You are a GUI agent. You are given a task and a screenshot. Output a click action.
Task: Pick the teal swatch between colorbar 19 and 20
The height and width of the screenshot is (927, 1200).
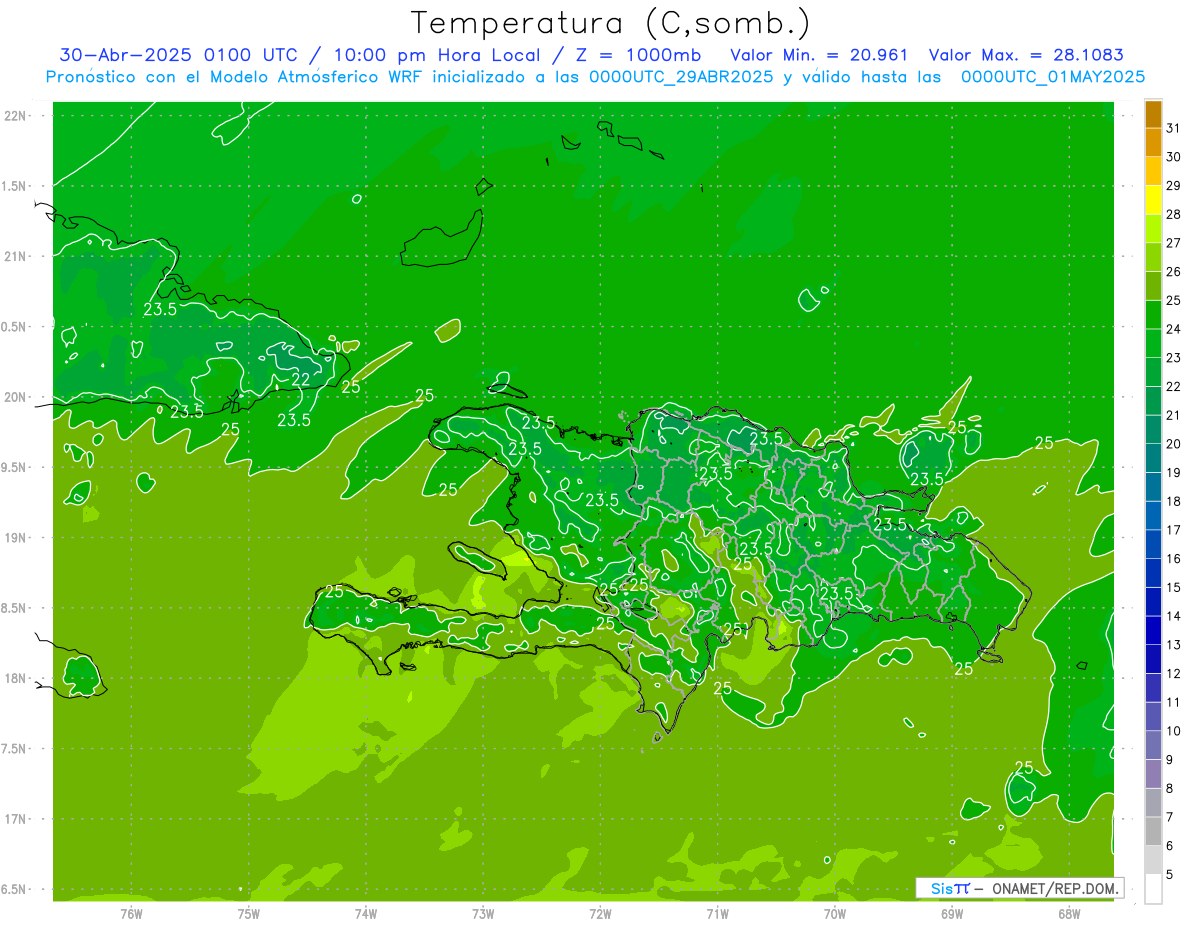pyautogui.click(x=1153, y=459)
